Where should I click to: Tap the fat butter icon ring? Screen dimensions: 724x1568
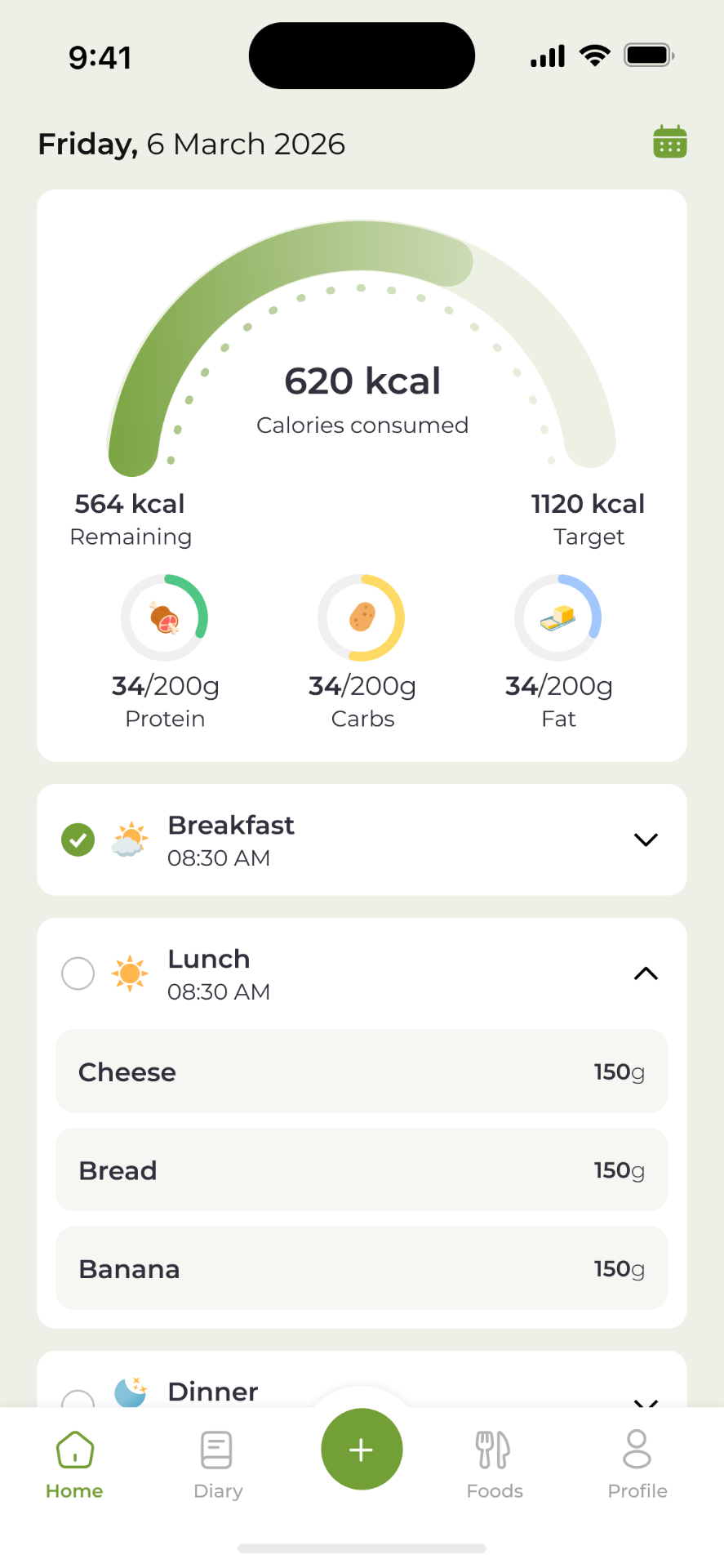pos(558,617)
